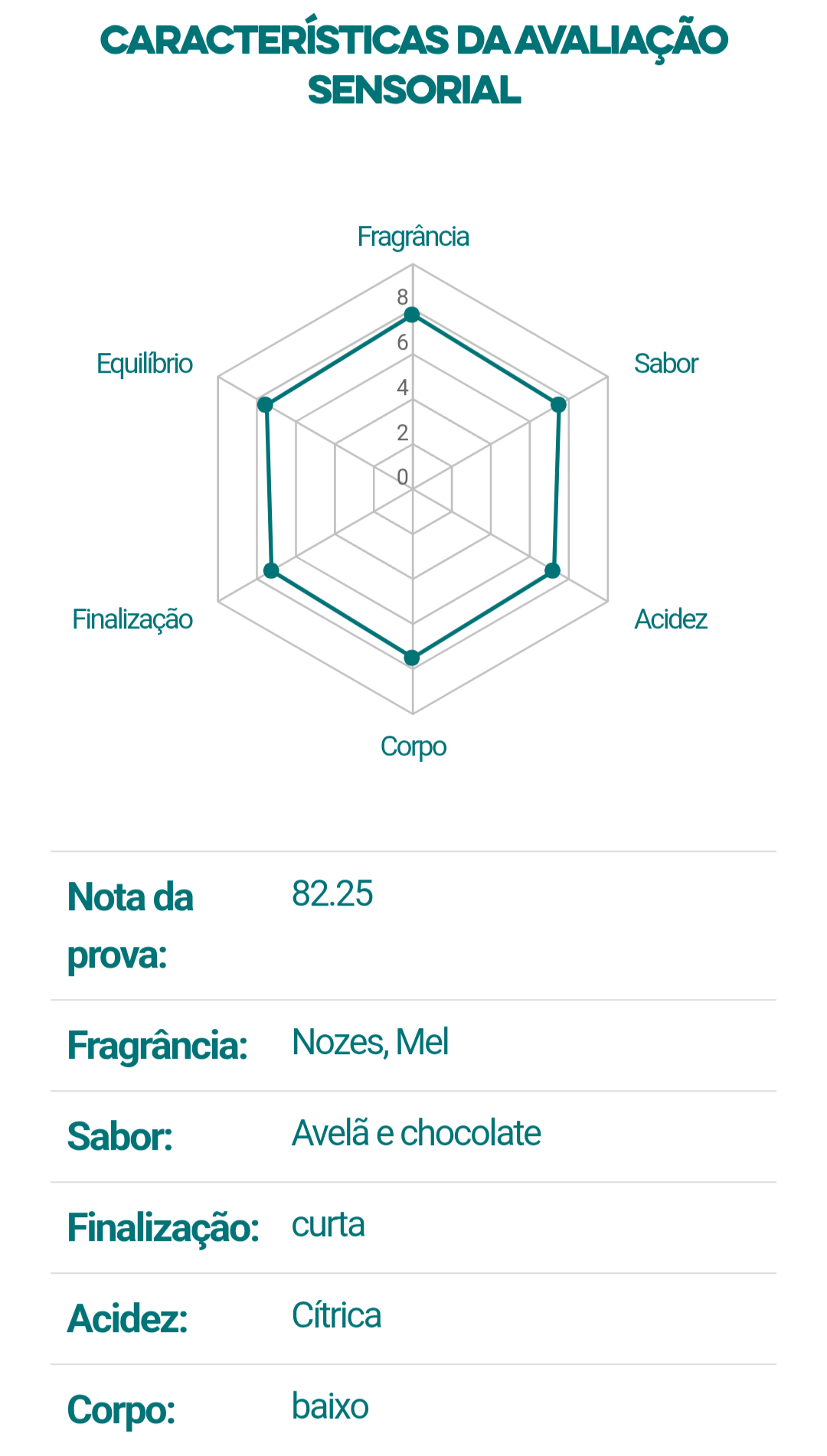
Task: Select the Sabor axis label beside chart
Action: (x=665, y=364)
